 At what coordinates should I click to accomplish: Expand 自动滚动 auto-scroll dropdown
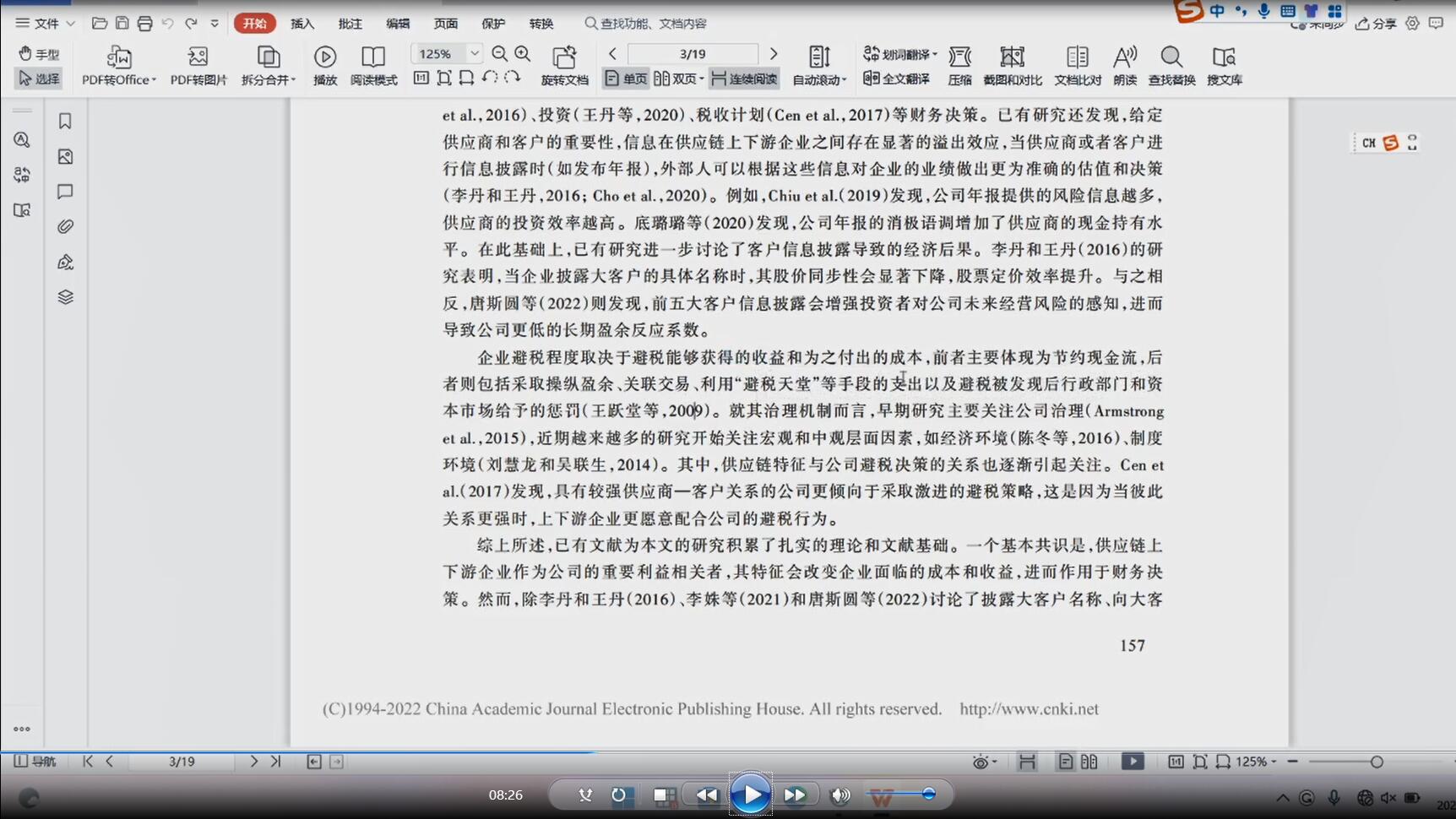[x=819, y=66]
